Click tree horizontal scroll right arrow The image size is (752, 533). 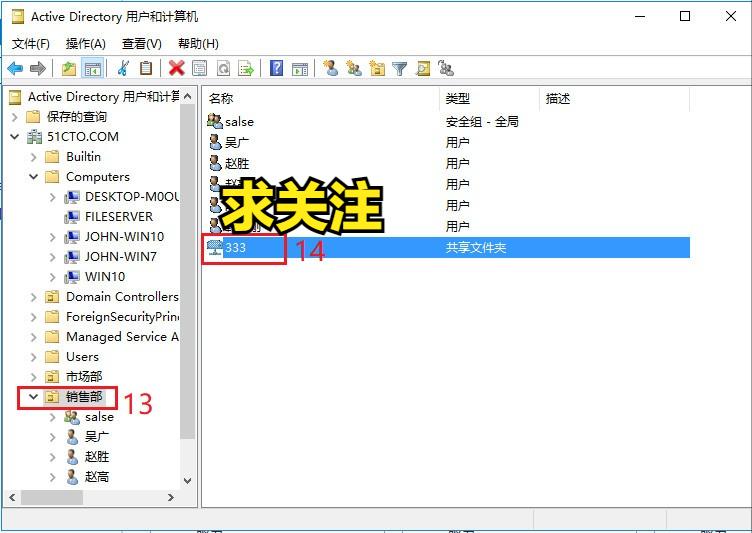pos(171,497)
